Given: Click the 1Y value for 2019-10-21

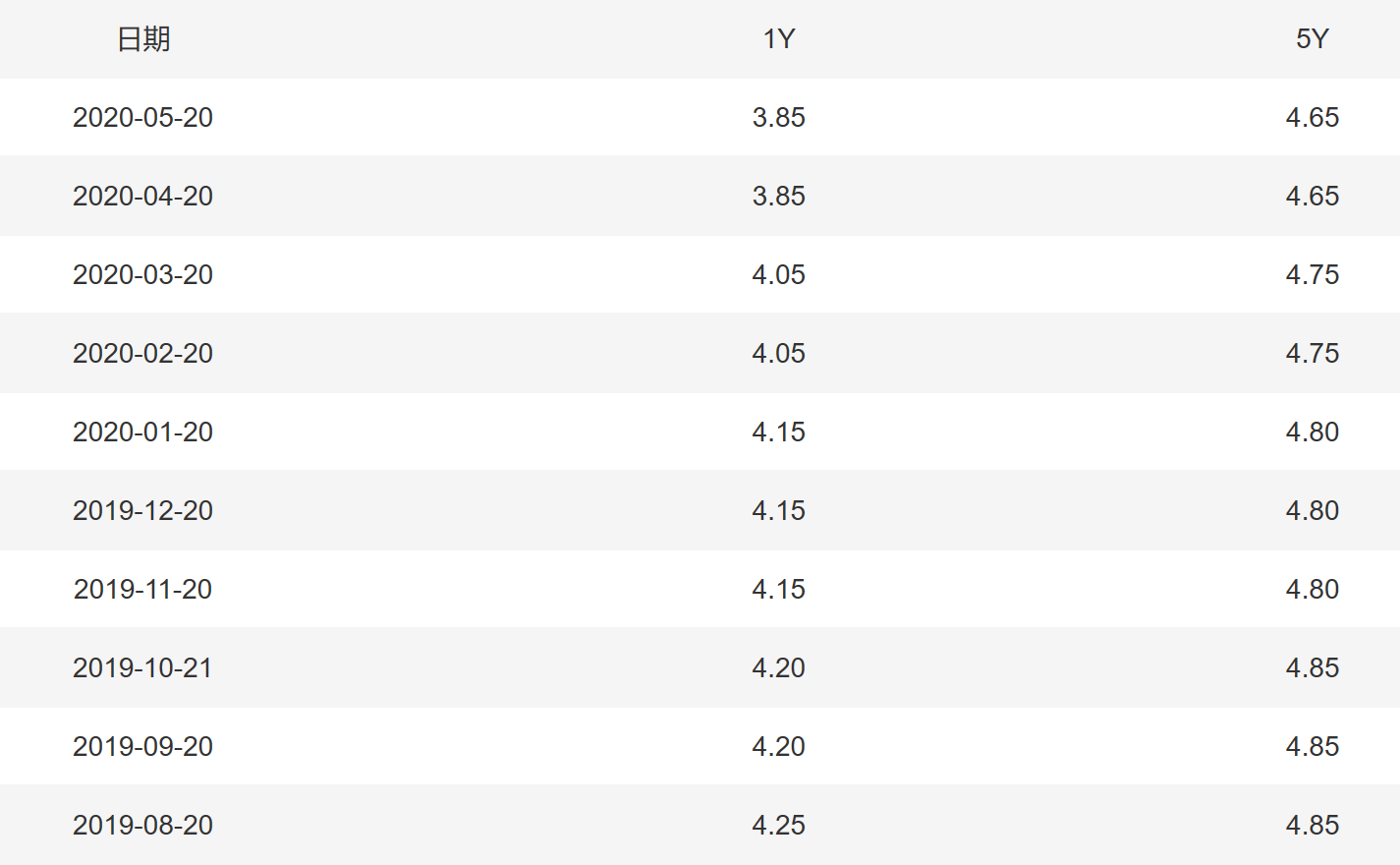Looking at the screenshot, I should click(779, 667).
